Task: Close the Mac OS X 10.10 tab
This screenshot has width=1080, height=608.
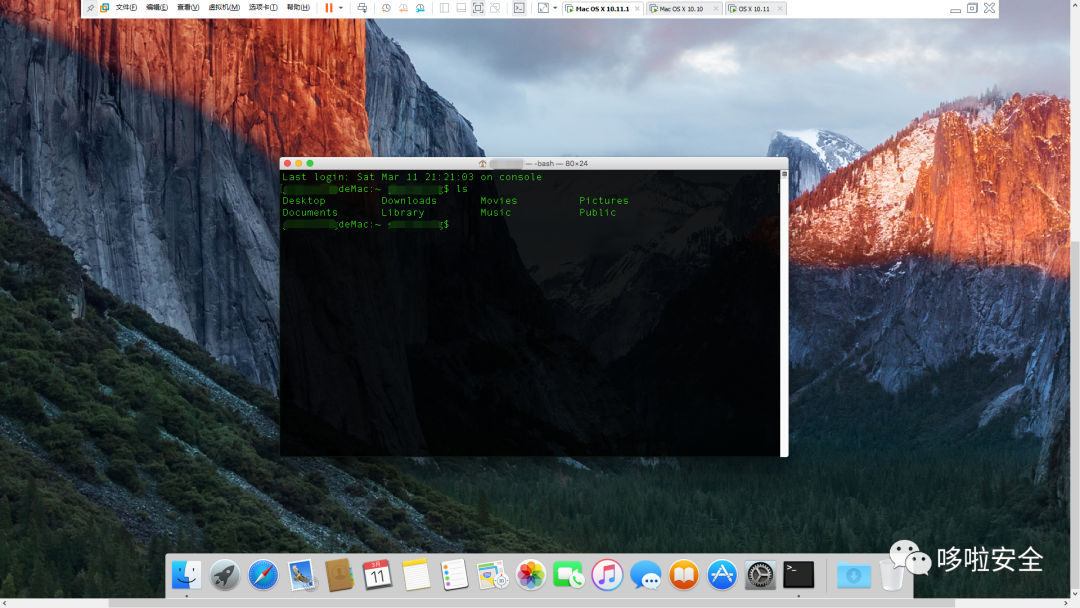Action: click(x=716, y=9)
